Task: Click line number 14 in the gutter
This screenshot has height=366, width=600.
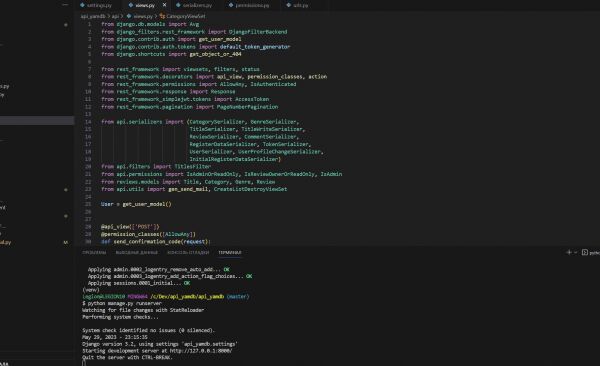Action: point(88,122)
